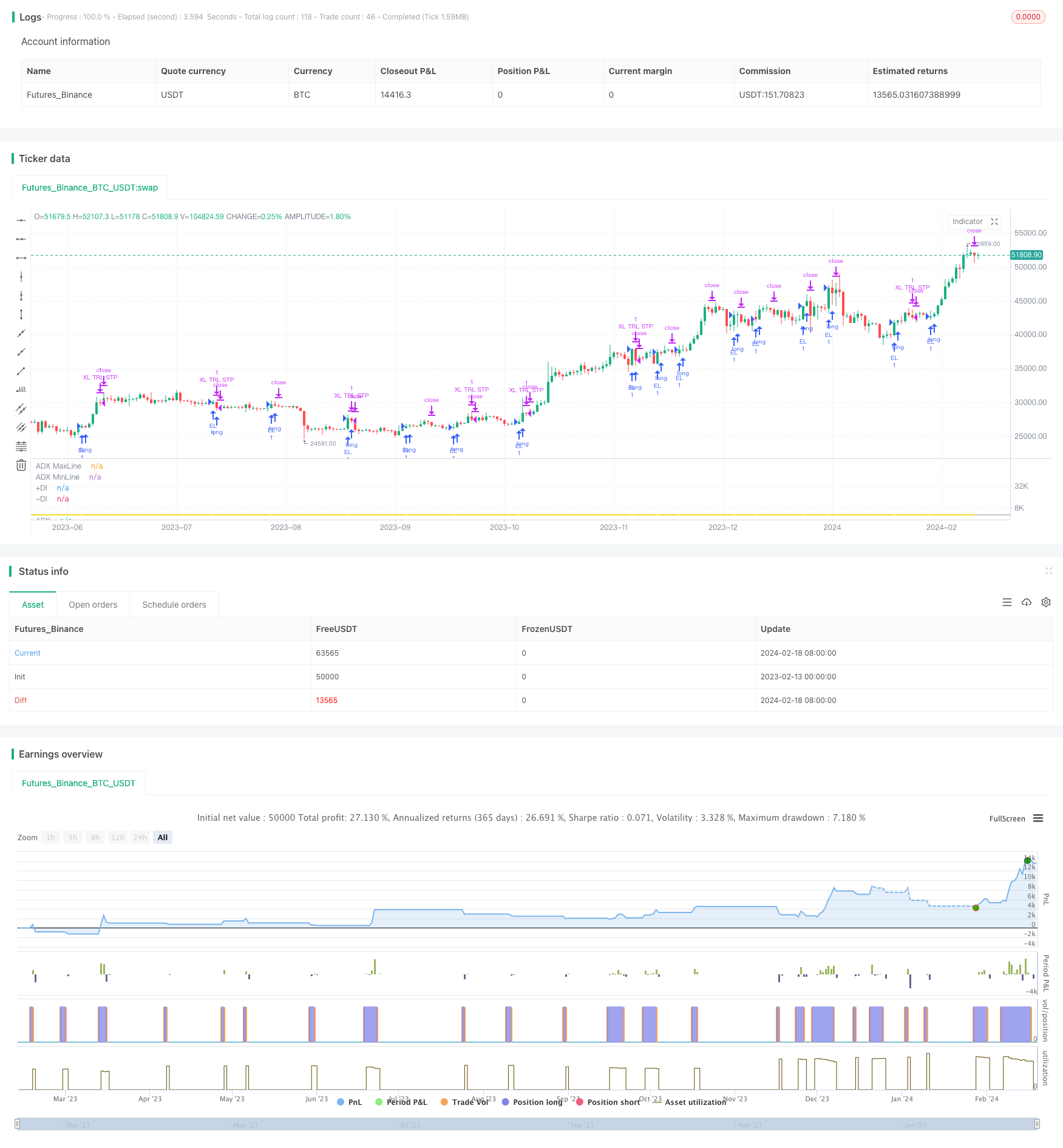This screenshot has height=1148, width=1063.
Task: Select the Asset tab
Action: click(x=33, y=605)
